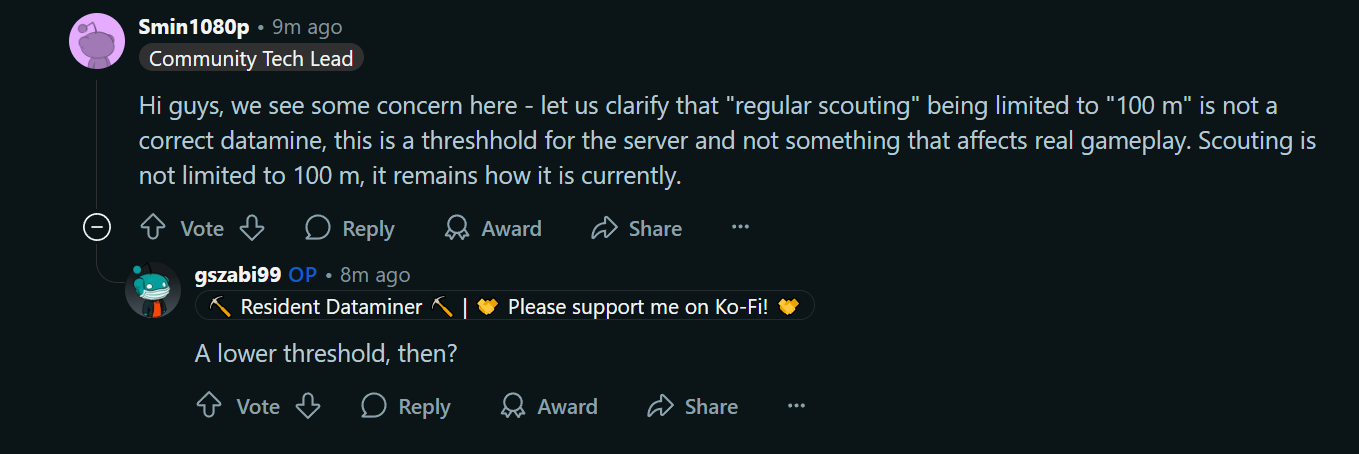Open more options on gszabi99's reply
This screenshot has width=1359, height=454.
[x=796, y=406]
